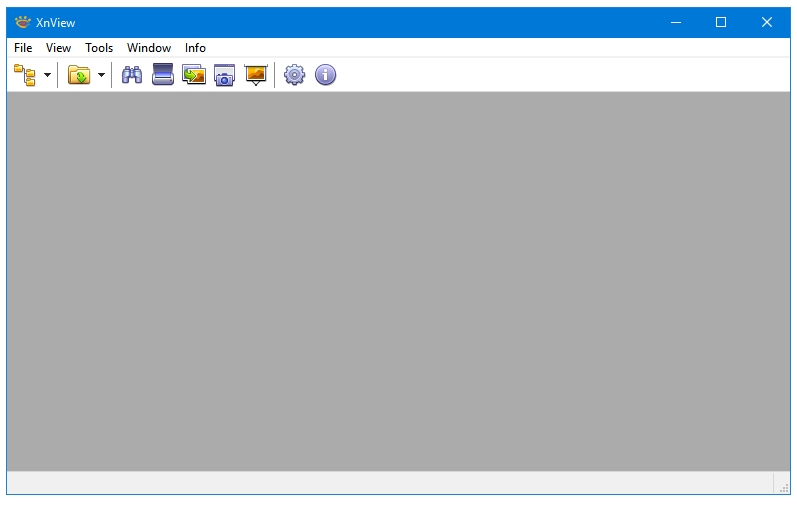The image size is (797, 505).
Task: Start screen Capture with camera icon
Action: pos(224,75)
